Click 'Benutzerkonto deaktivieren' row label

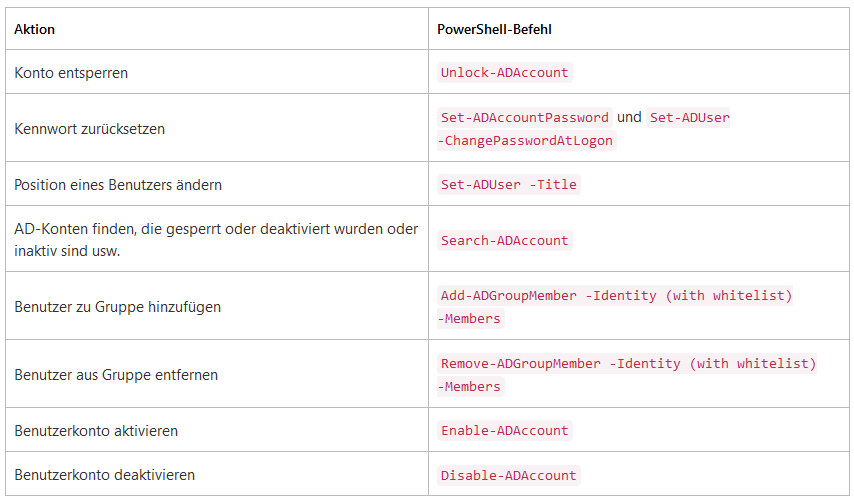(104, 475)
